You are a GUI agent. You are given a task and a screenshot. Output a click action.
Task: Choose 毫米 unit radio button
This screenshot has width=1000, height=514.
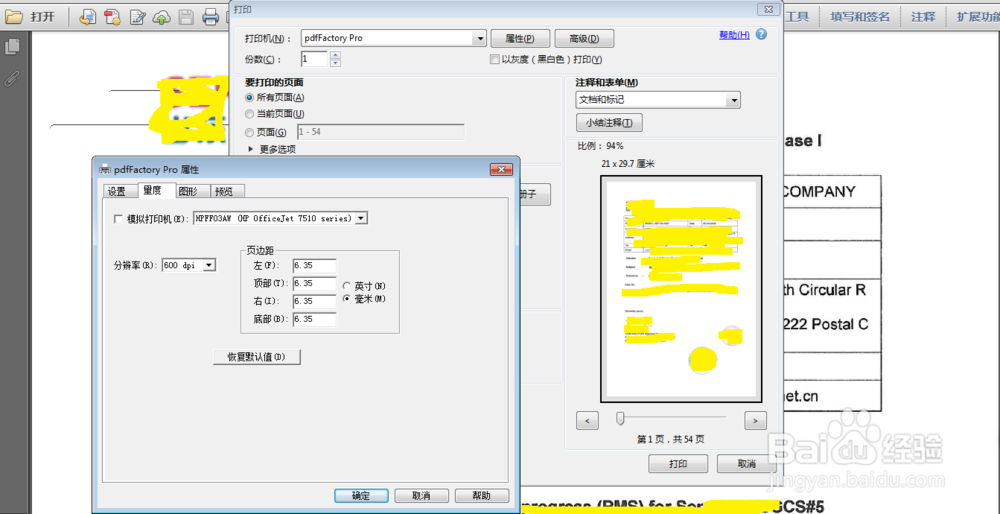point(348,298)
